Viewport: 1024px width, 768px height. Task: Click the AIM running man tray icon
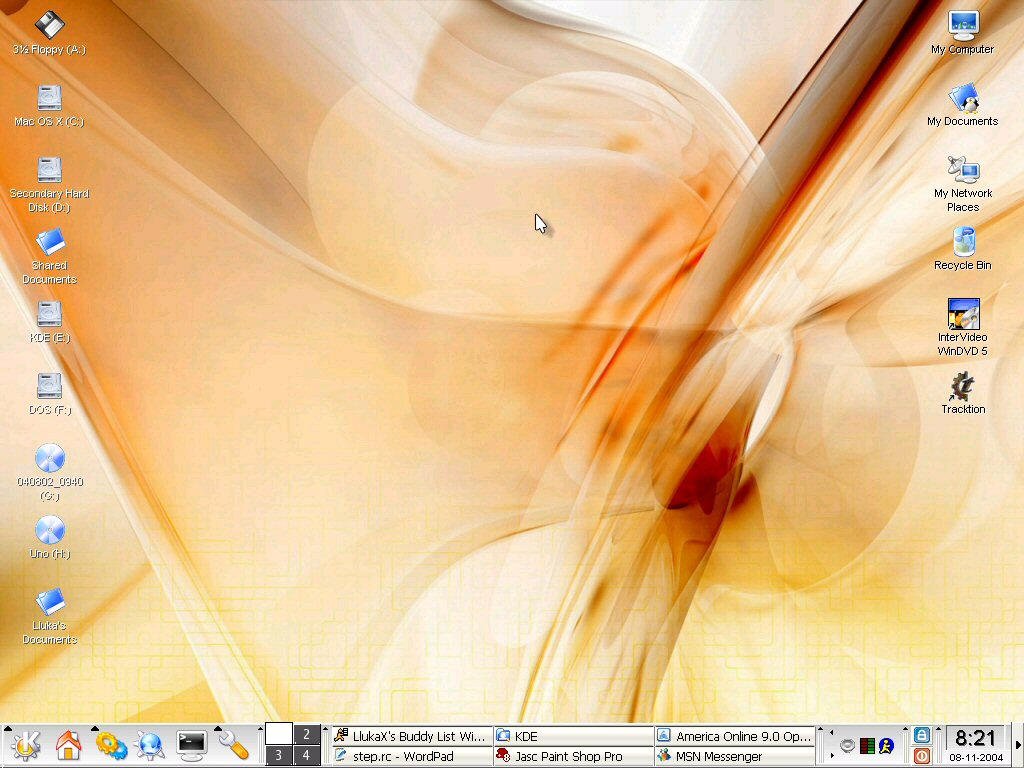pyautogui.click(x=886, y=745)
